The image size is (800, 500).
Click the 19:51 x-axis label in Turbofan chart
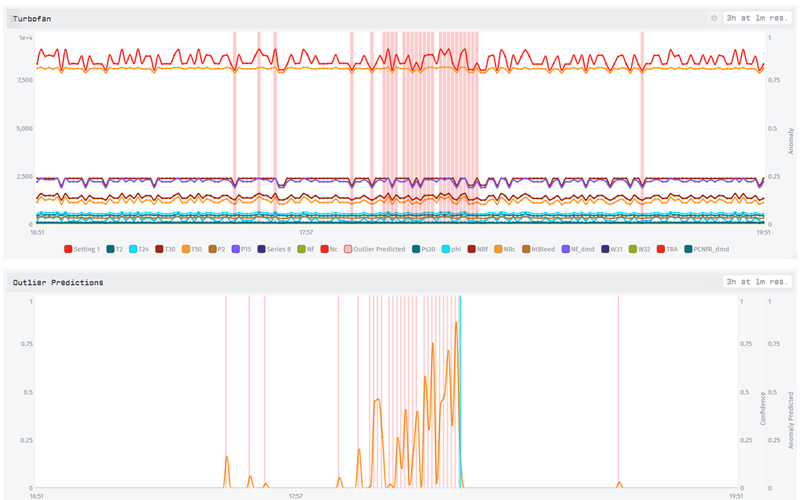763,232
